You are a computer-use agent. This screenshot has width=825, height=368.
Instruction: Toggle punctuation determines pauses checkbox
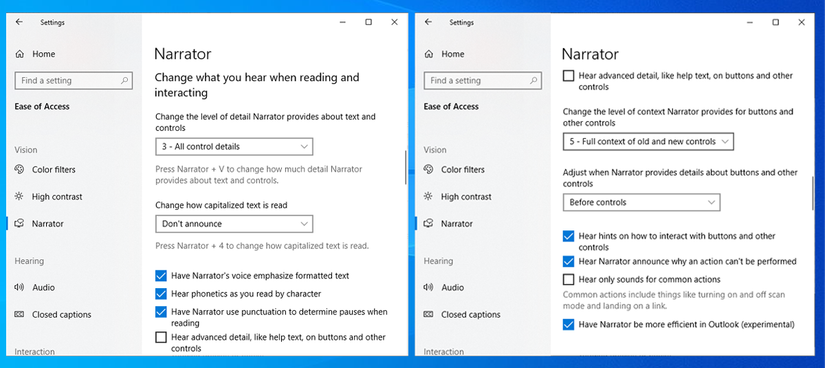(x=161, y=312)
